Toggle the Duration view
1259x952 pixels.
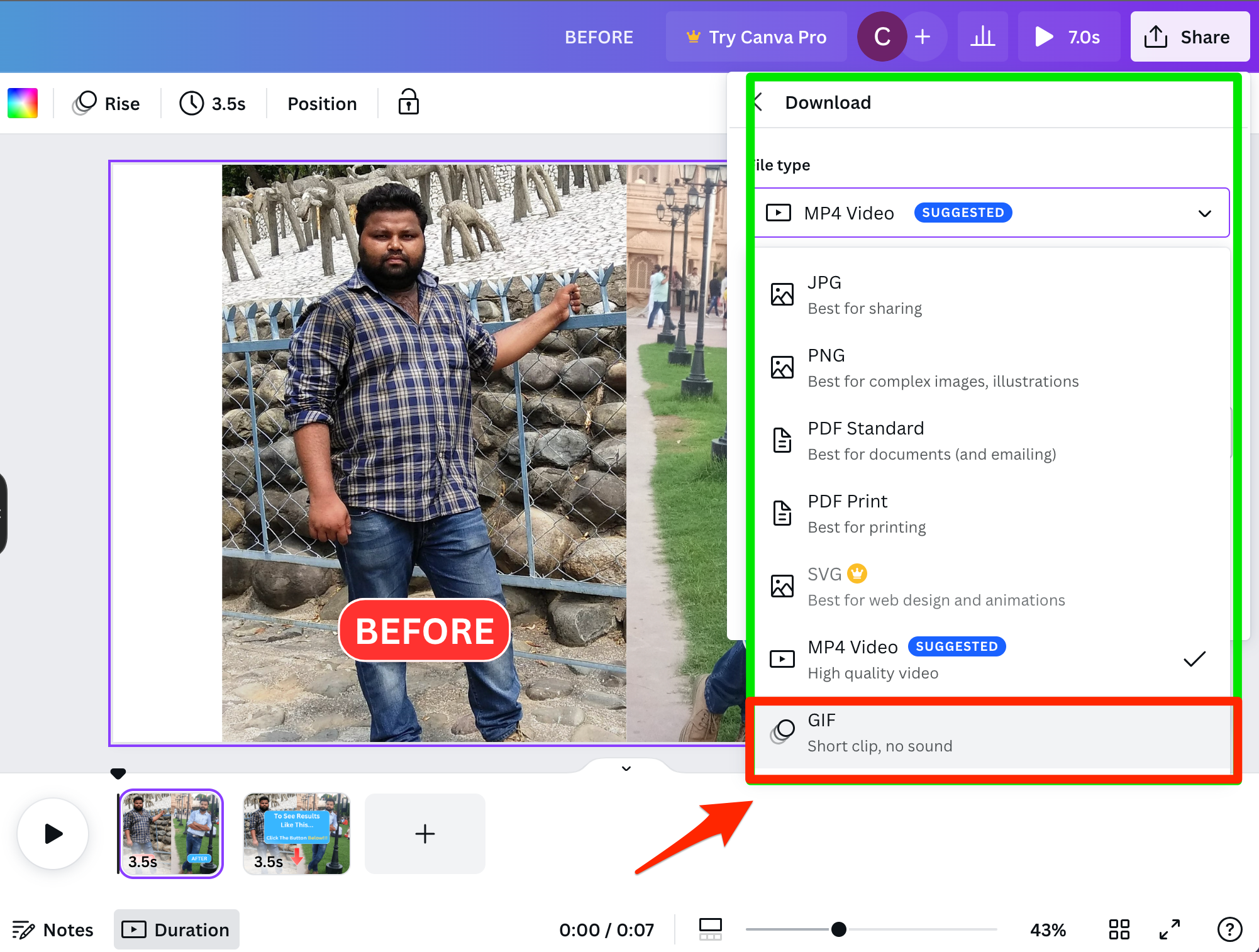[177, 929]
